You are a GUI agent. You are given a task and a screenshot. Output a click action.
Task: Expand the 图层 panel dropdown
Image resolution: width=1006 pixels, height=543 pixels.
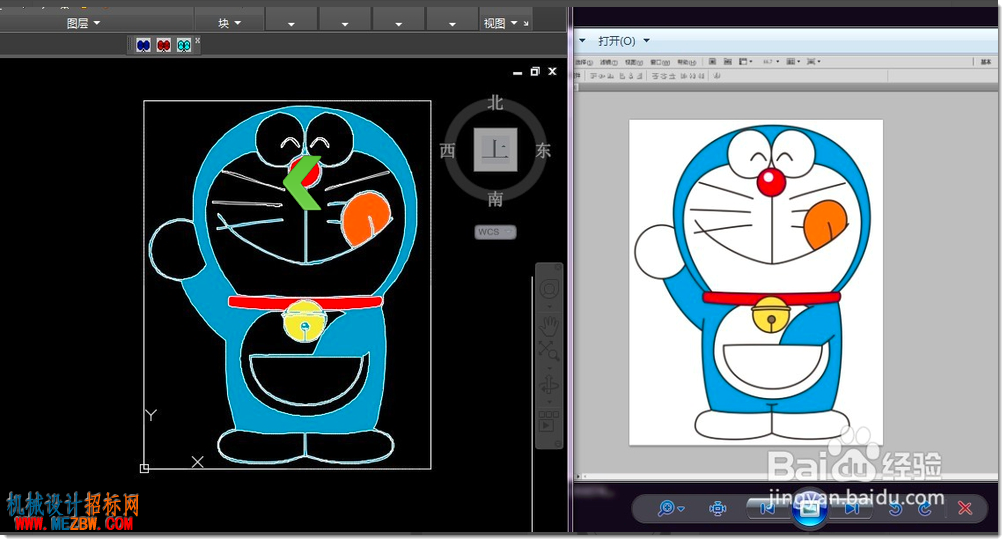[83, 23]
